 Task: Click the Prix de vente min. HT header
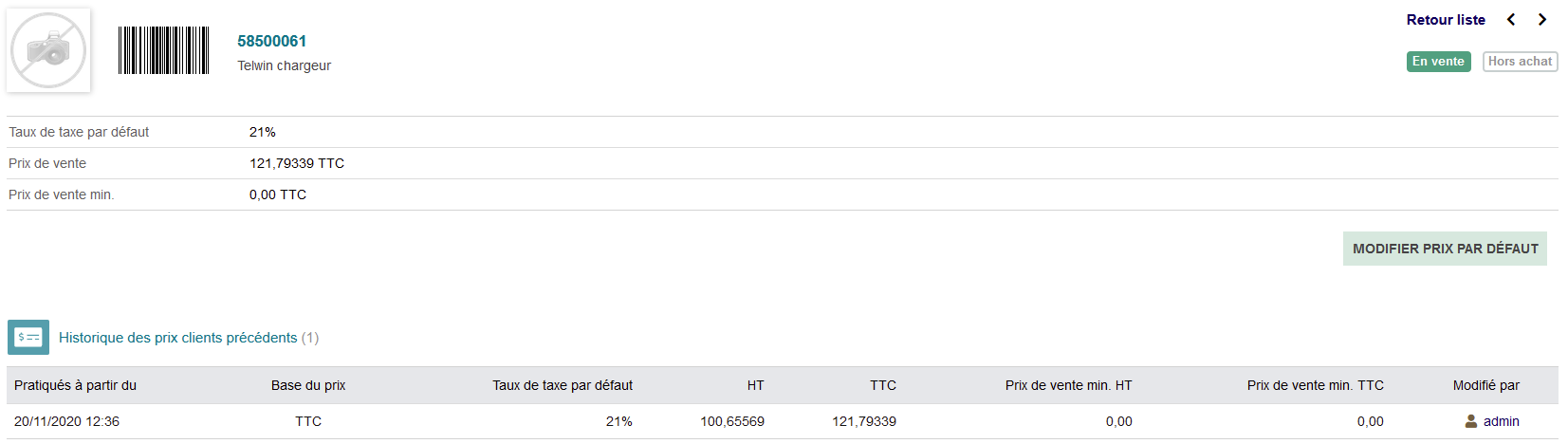1068,385
